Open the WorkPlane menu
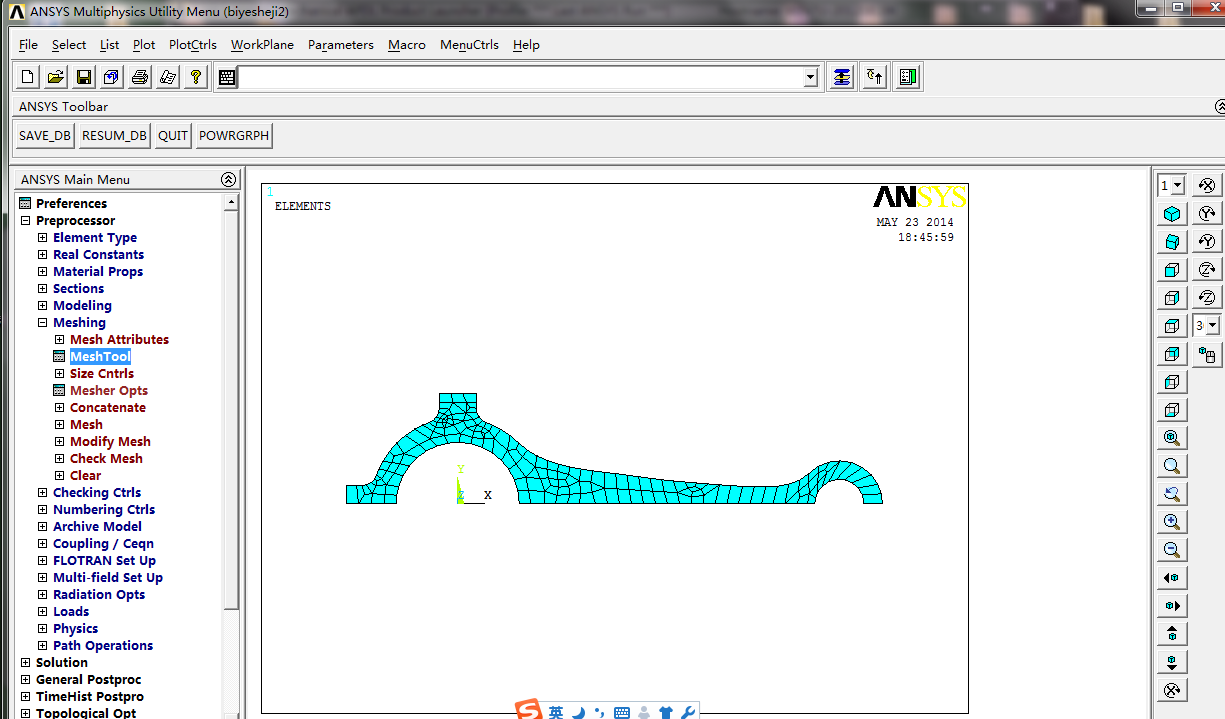1225x719 pixels. 262,45
